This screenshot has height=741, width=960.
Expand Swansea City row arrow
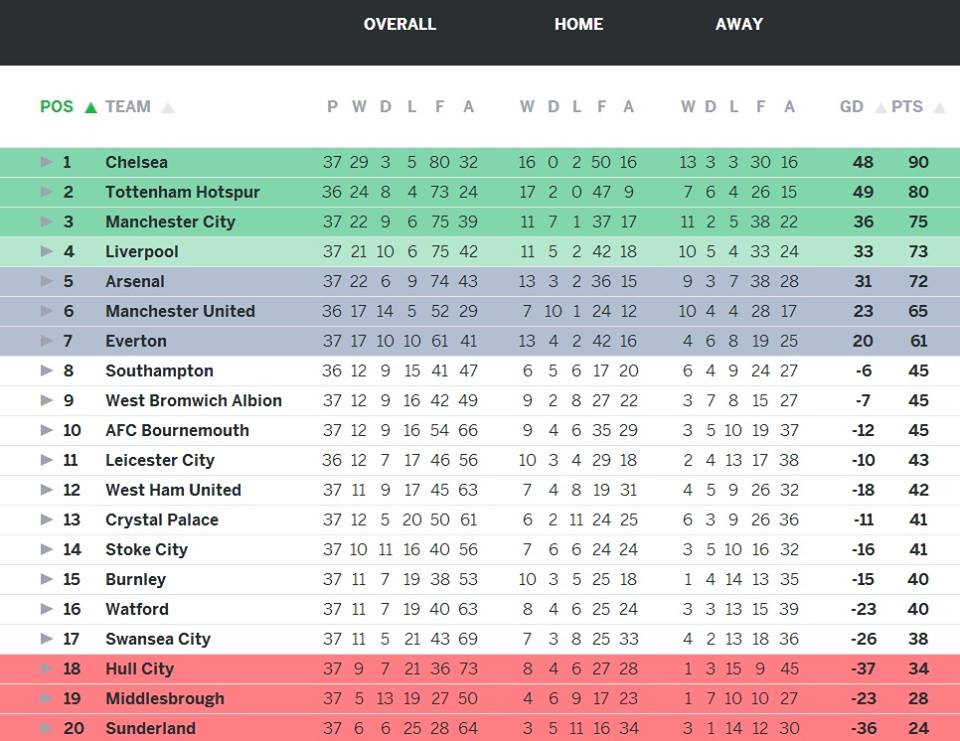point(47,639)
